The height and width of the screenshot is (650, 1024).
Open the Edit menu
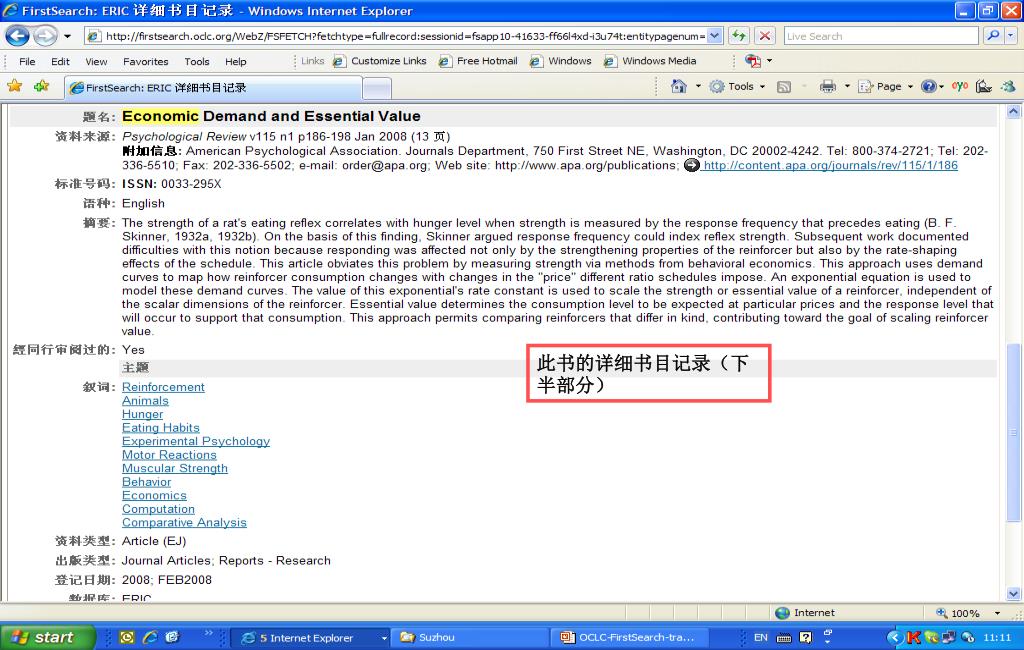point(60,61)
